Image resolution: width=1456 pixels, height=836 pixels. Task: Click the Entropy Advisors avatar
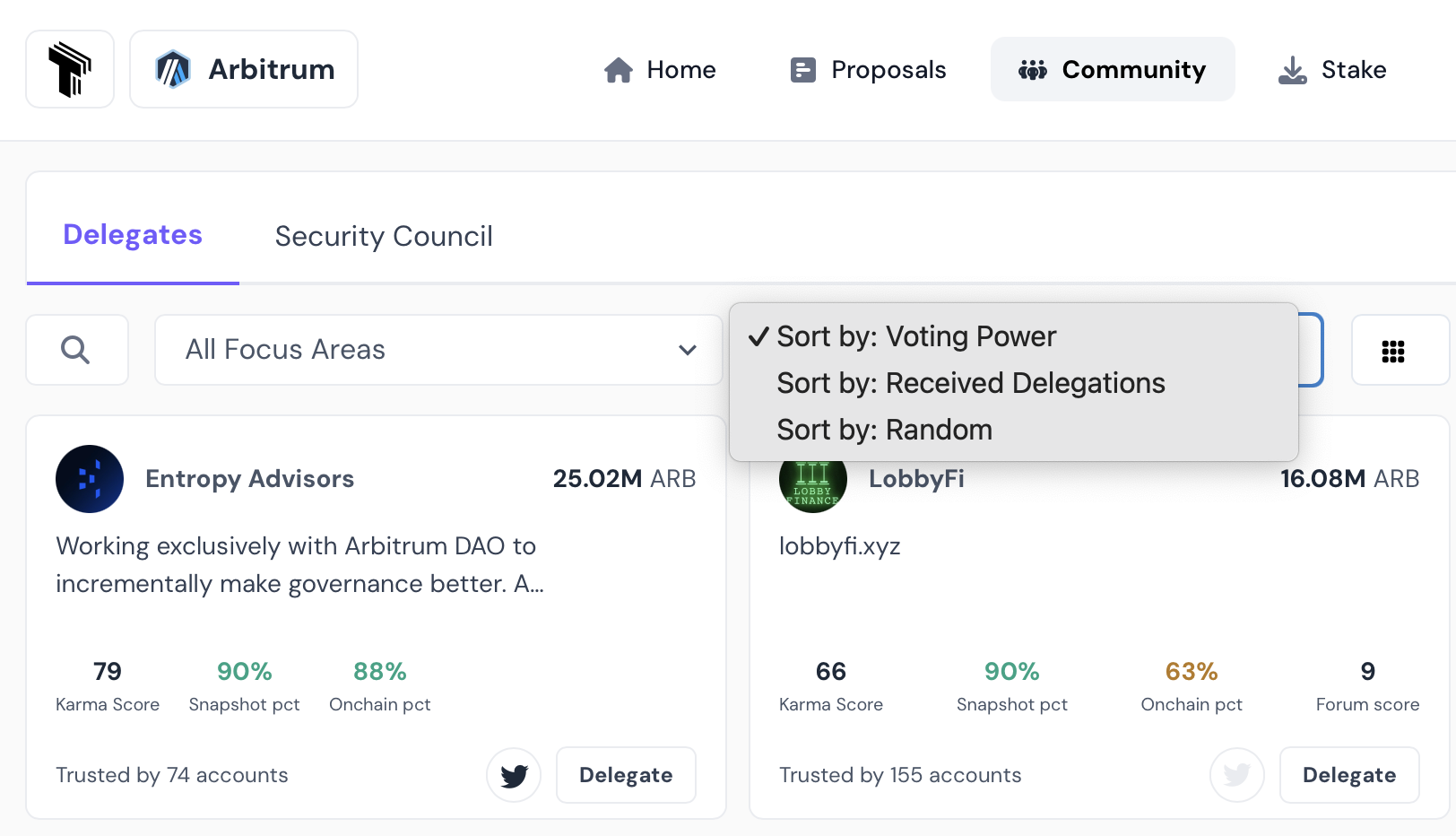[x=90, y=479]
